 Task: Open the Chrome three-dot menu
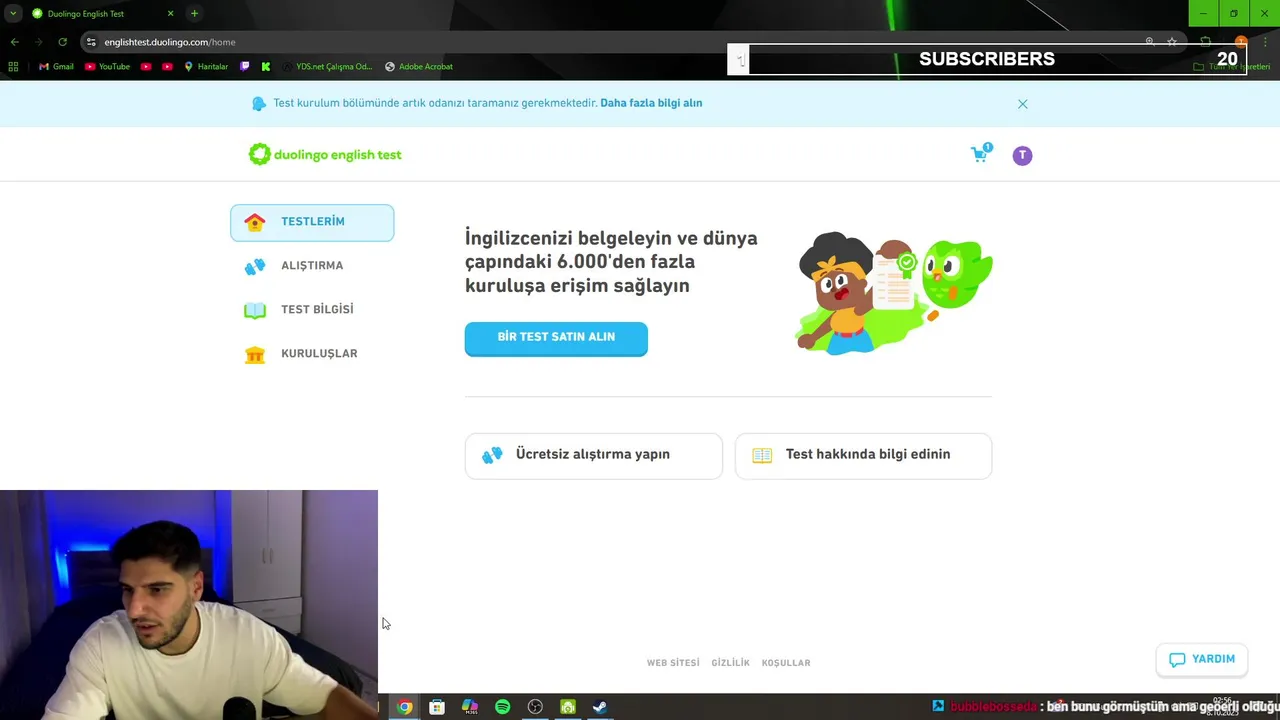[1266, 42]
